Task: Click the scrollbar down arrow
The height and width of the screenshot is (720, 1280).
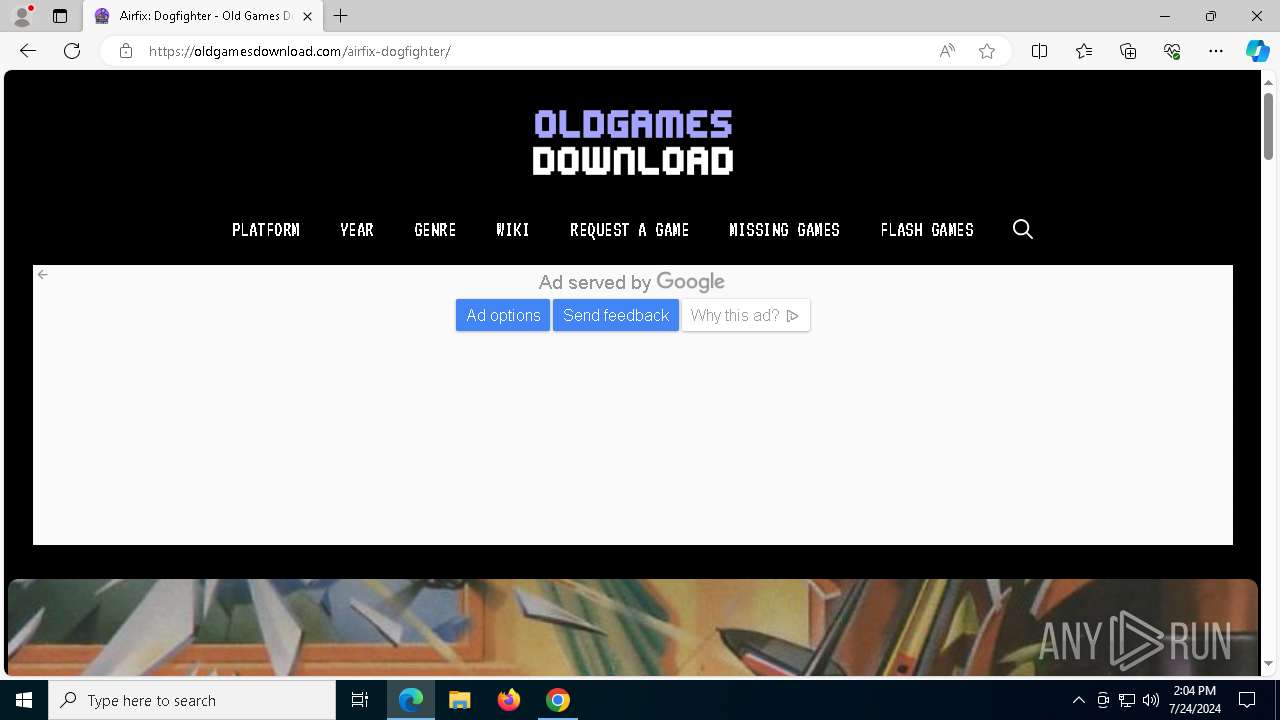Action: click(x=1268, y=663)
